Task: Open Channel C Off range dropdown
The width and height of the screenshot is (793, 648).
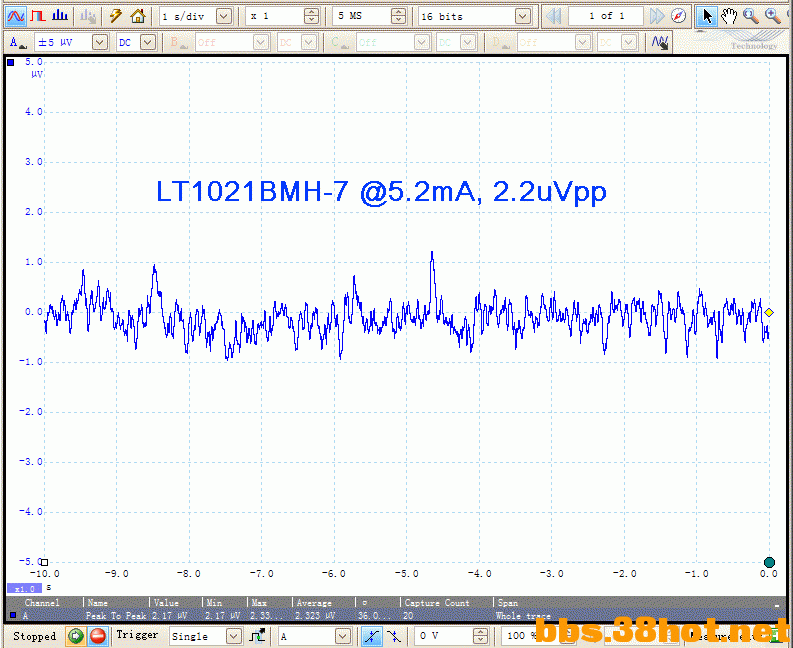Action: click(422, 42)
